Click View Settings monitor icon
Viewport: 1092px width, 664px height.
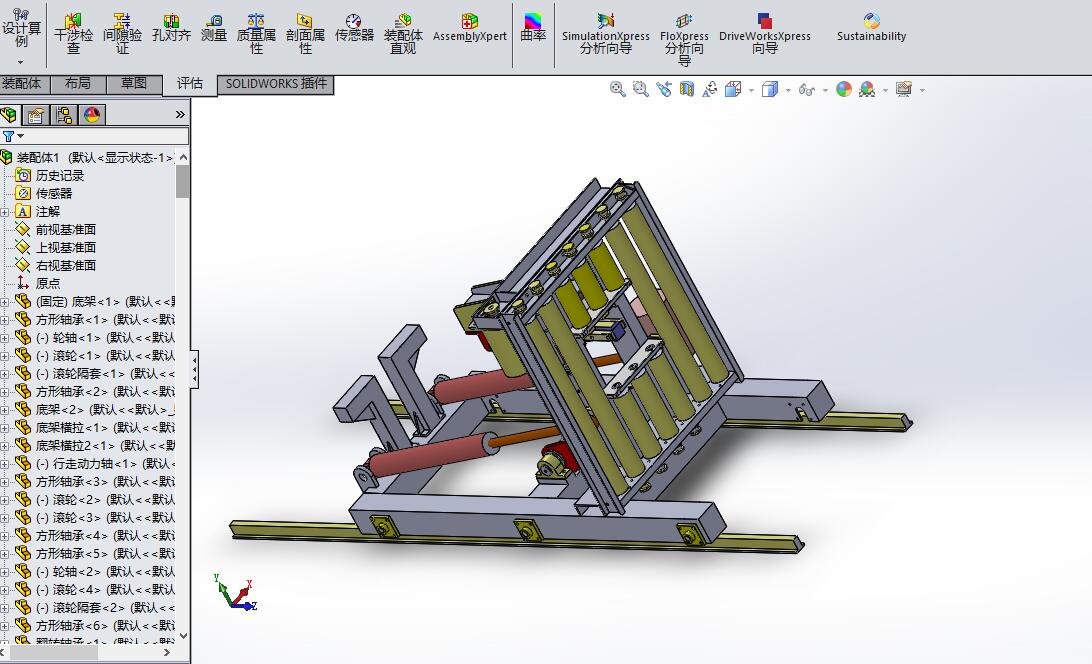(904, 89)
